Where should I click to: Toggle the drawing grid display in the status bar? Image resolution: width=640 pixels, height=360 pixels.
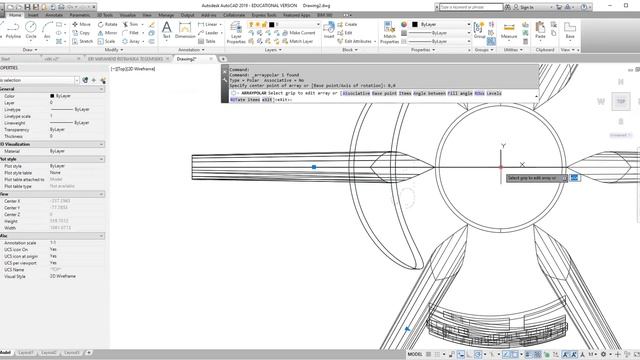429,354
